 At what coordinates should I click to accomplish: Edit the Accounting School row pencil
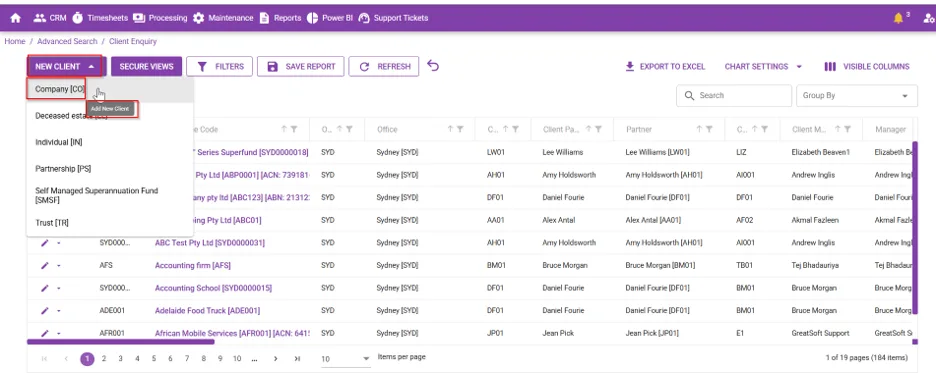tap(45, 288)
